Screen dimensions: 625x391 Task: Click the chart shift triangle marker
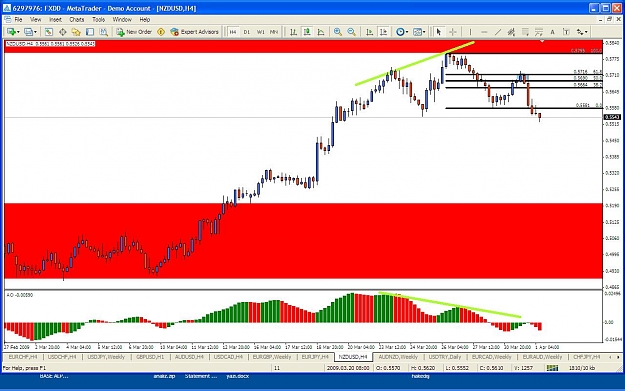(542, 41)
